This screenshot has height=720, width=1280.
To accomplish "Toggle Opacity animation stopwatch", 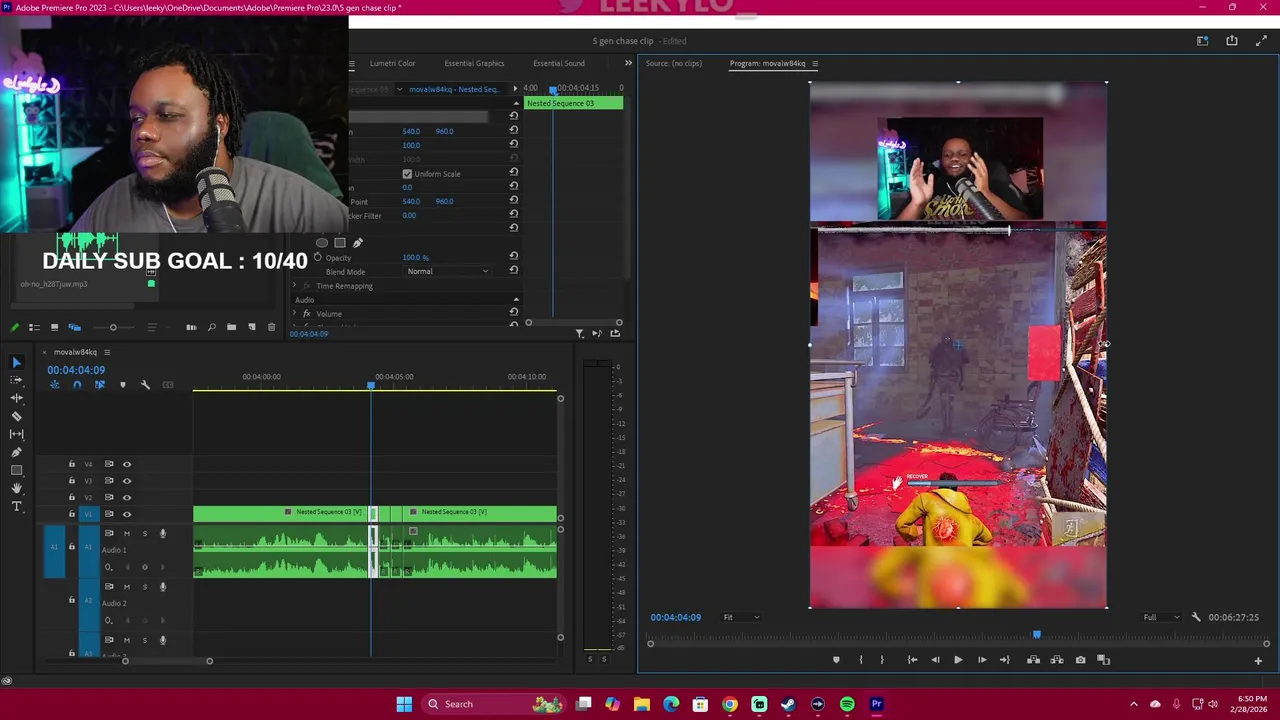I will coord(318,258).
